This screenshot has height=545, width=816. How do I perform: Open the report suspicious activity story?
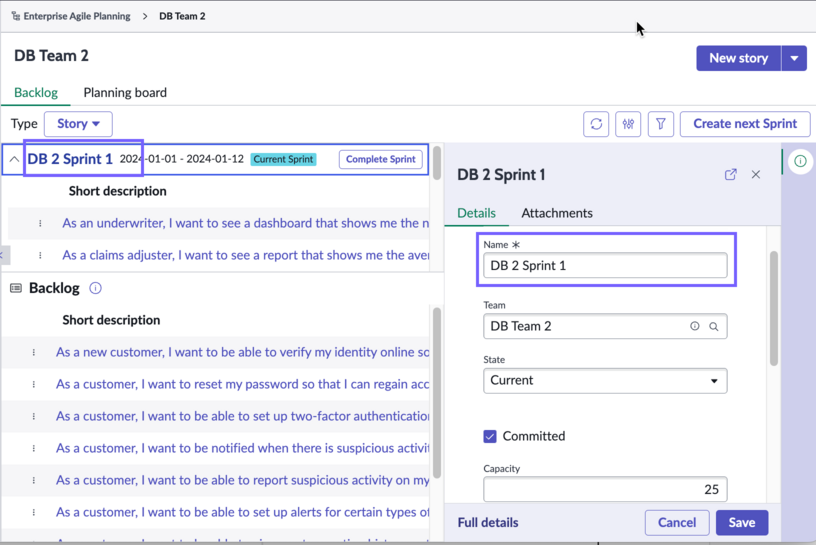243,480
